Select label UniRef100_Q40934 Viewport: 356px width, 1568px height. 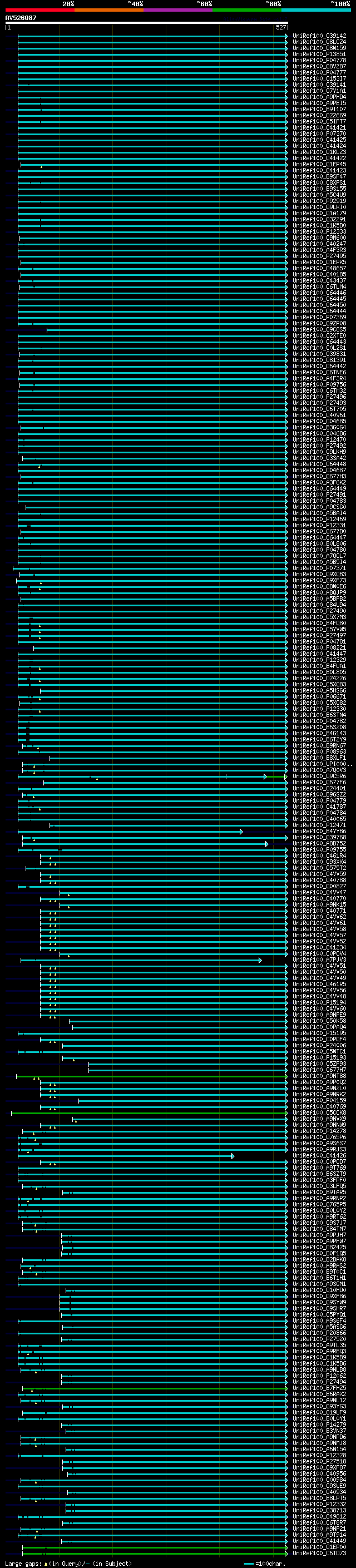pos(319,1492)
